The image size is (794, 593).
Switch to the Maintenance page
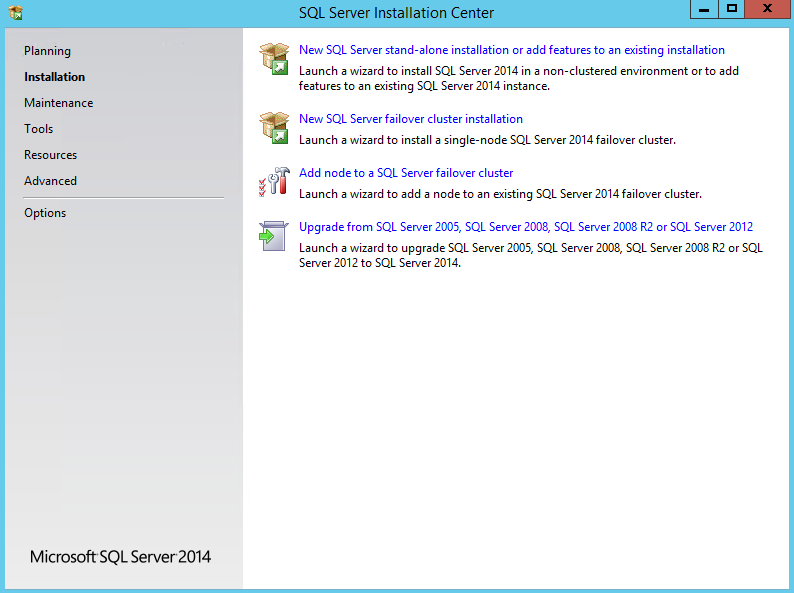coord(59,103)
